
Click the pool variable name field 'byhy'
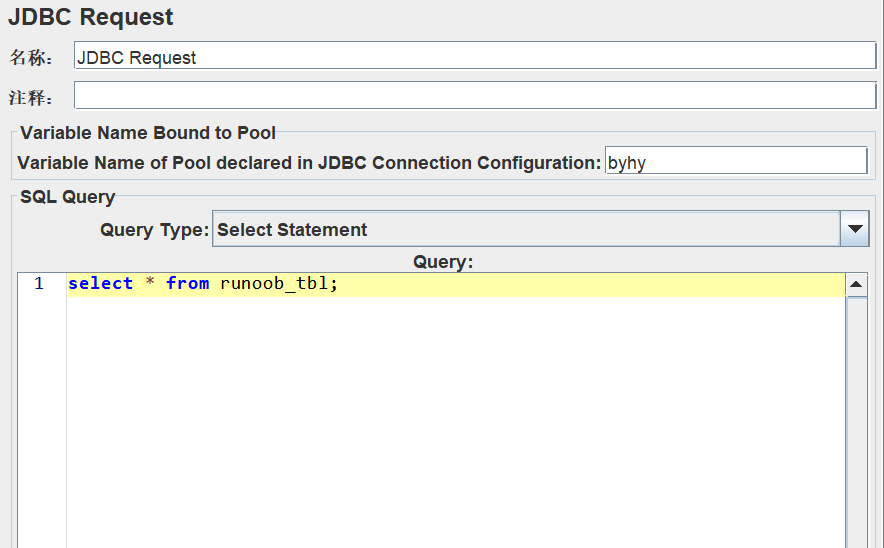[x=736, y=161]
